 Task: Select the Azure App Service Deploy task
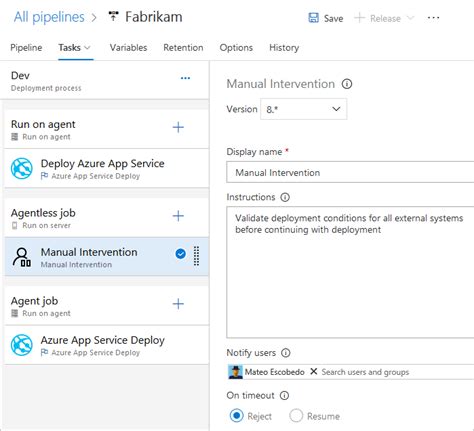click(x=106, y=345)
